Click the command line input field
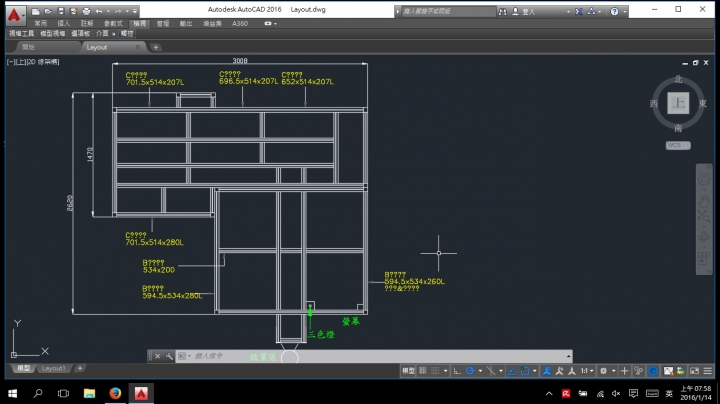This screenshot has width=720, height=404. click(x=372, y=356)
